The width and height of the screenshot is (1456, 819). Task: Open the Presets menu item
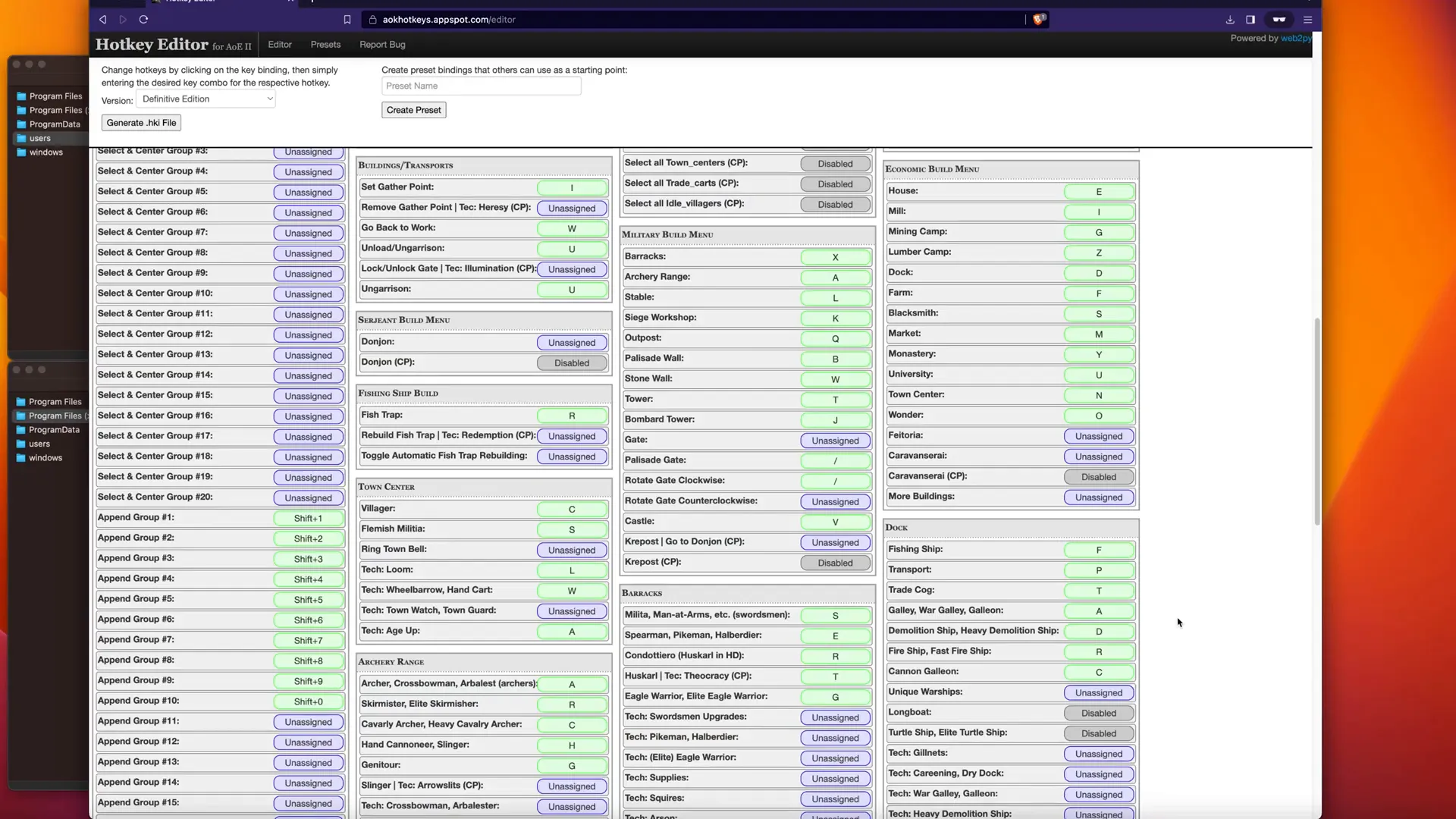[x=325, y=45]
